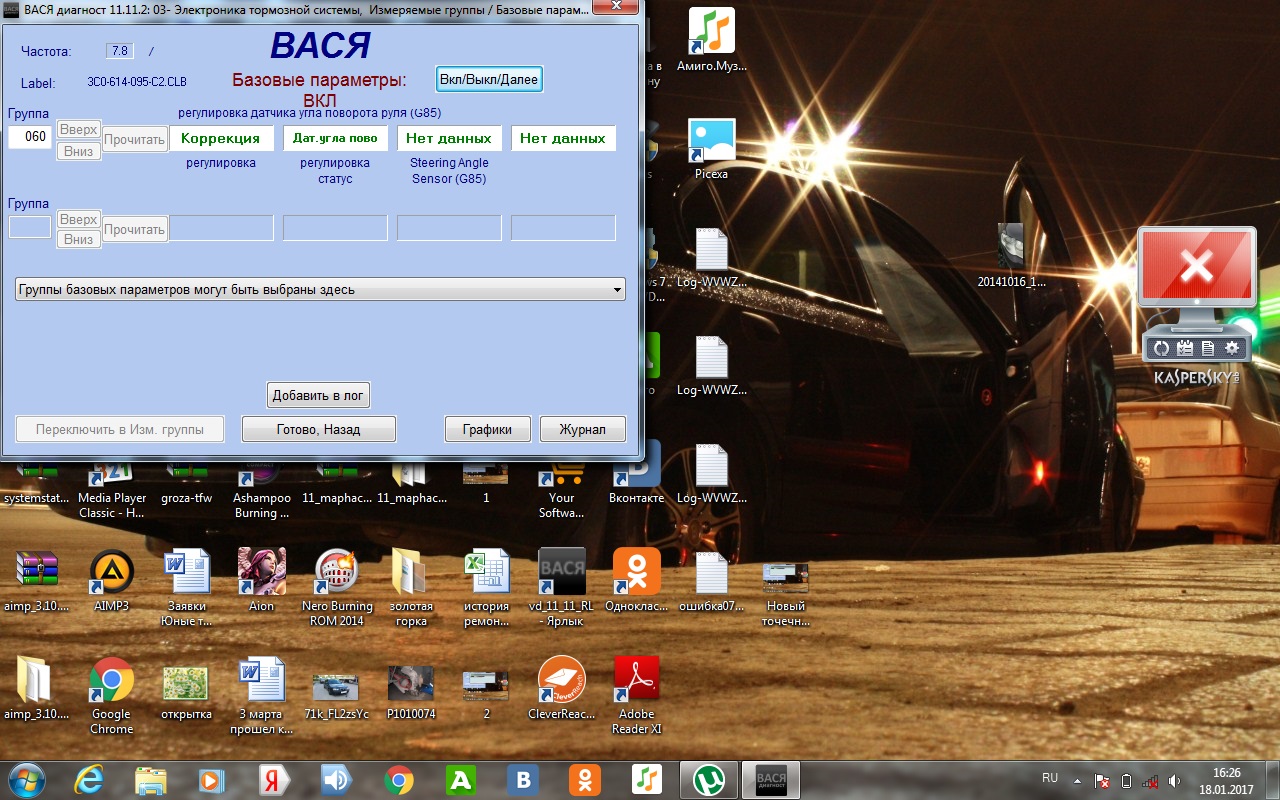Click the Kaspersky gadget update arrows icon
Image resolution: width=1280 pixels, height=800 pixels.
click(x=1162, y=348)
